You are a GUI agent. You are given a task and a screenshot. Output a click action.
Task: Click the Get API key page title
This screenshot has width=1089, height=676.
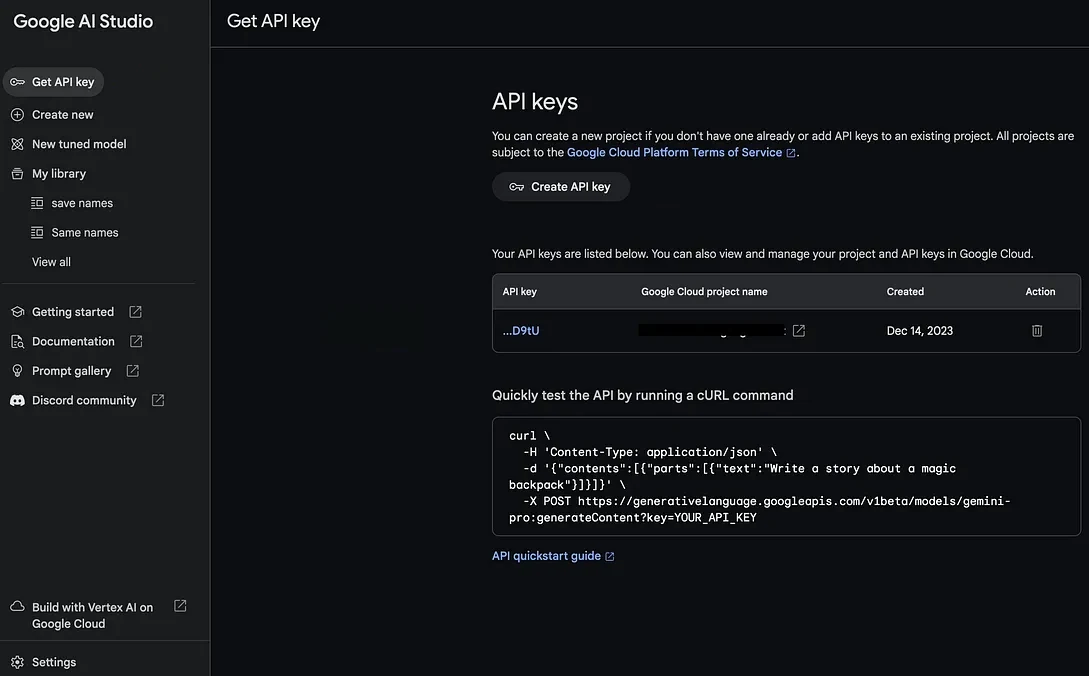pos(274,21)
